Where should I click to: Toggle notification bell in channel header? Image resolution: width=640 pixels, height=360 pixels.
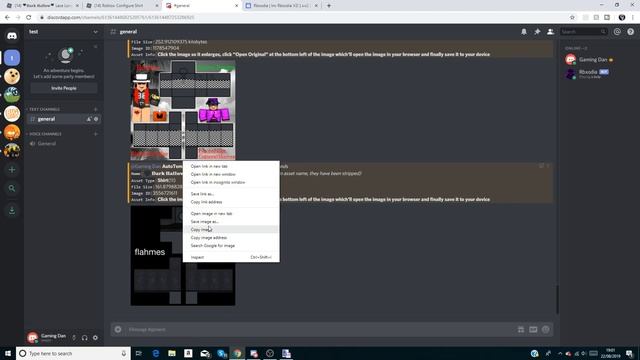pyautogui.click(x=524, y=32)
